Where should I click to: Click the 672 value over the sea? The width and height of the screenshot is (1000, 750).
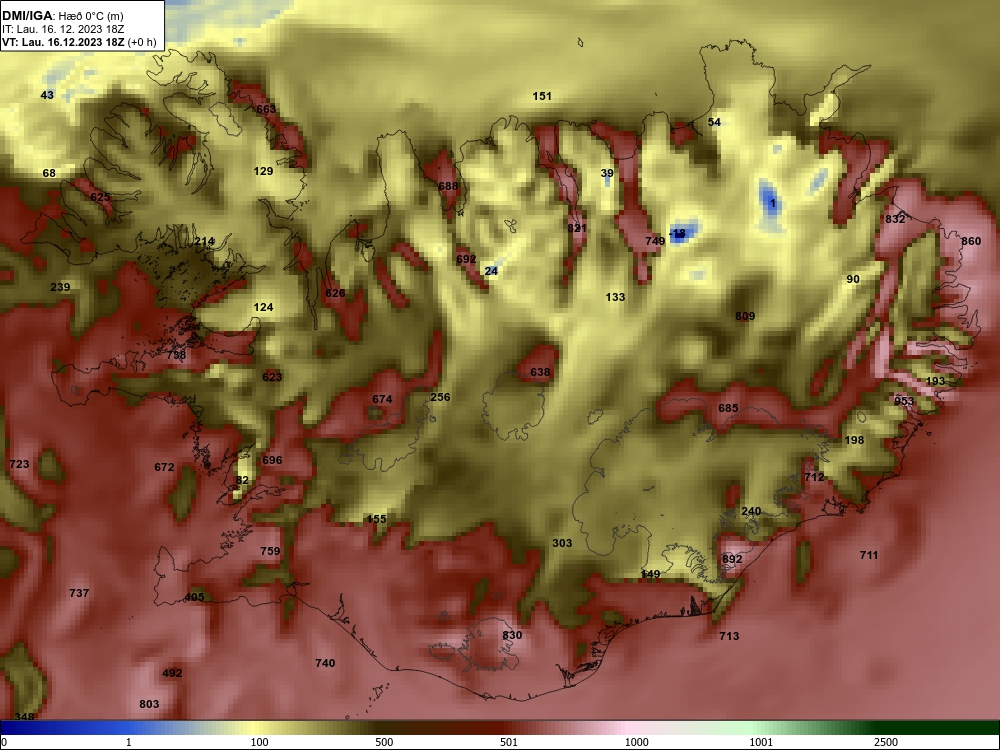164,467
